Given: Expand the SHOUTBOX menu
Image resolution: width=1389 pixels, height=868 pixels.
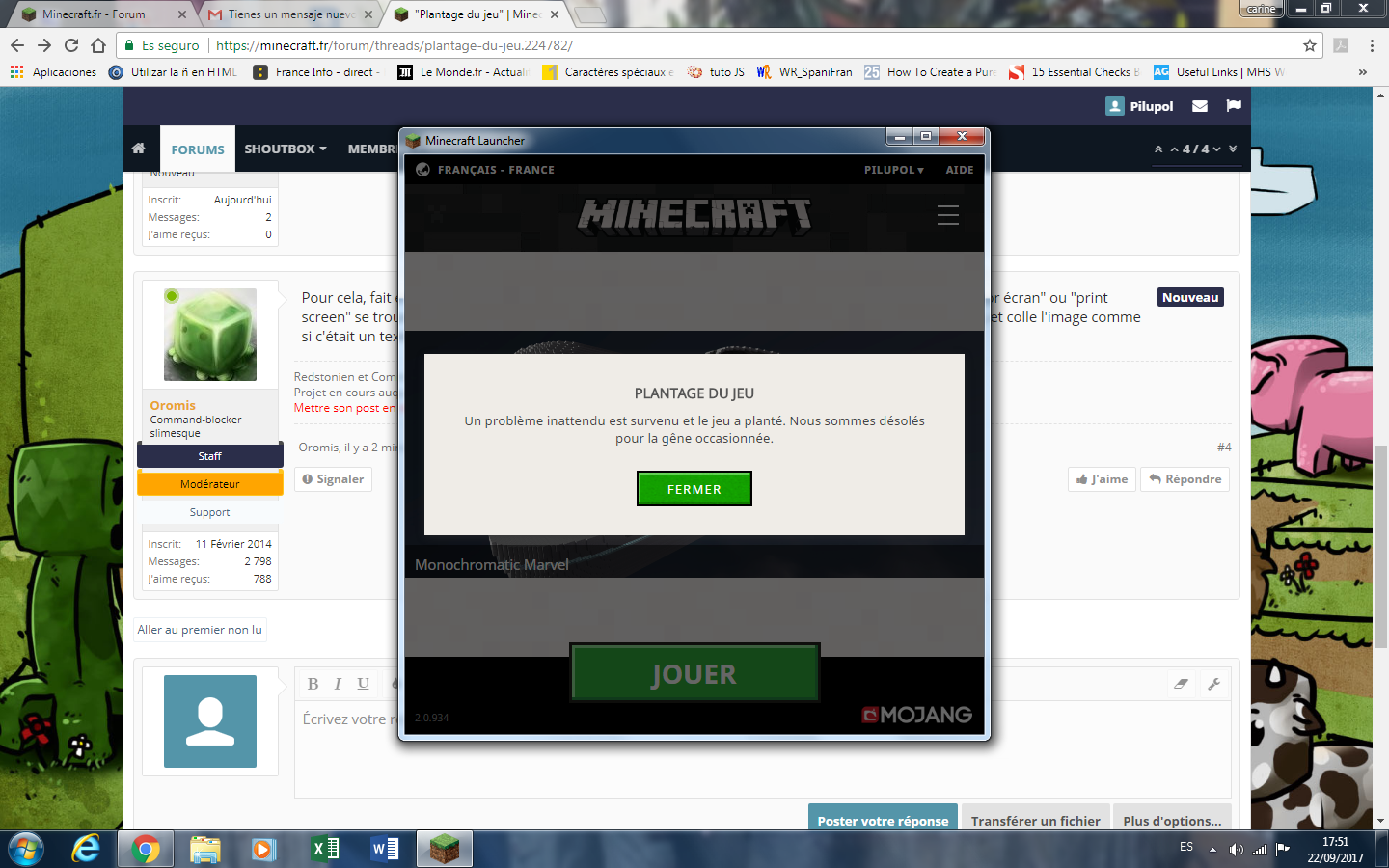Looking at the screenshot, I should click(286, 149).
